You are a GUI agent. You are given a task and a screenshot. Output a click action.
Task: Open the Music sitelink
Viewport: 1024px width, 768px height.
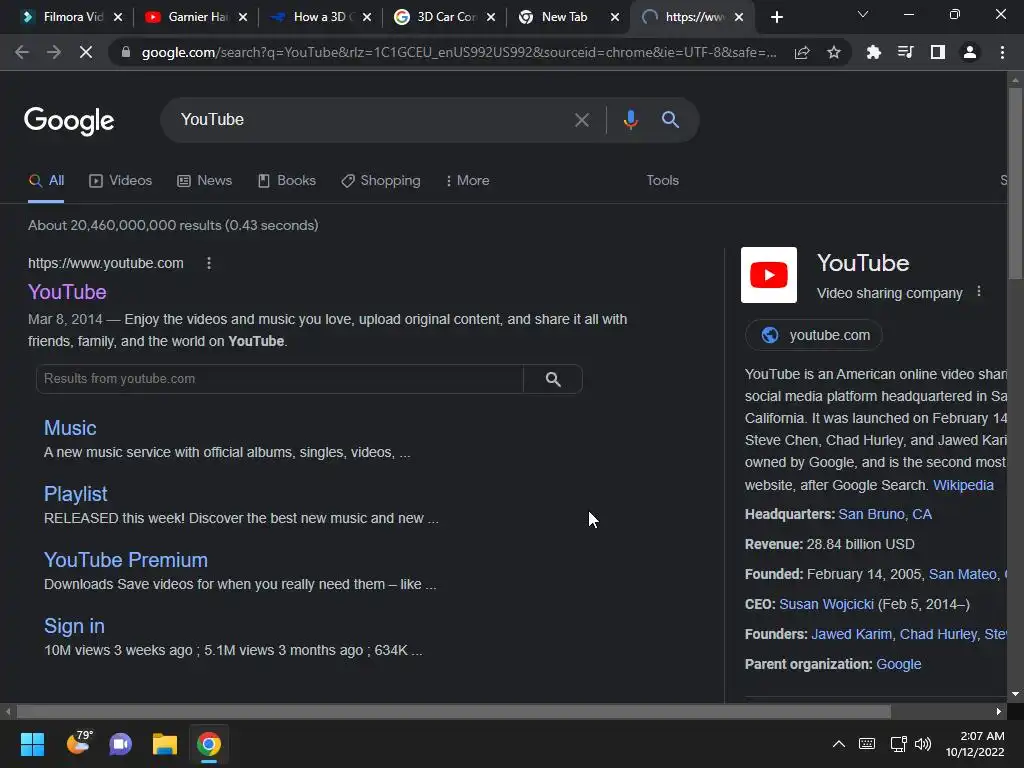pos(70,428)
